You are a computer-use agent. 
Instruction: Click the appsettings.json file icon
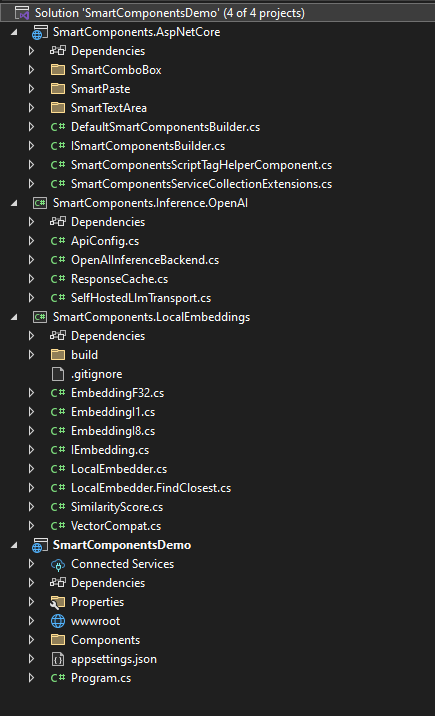point(58,659)
